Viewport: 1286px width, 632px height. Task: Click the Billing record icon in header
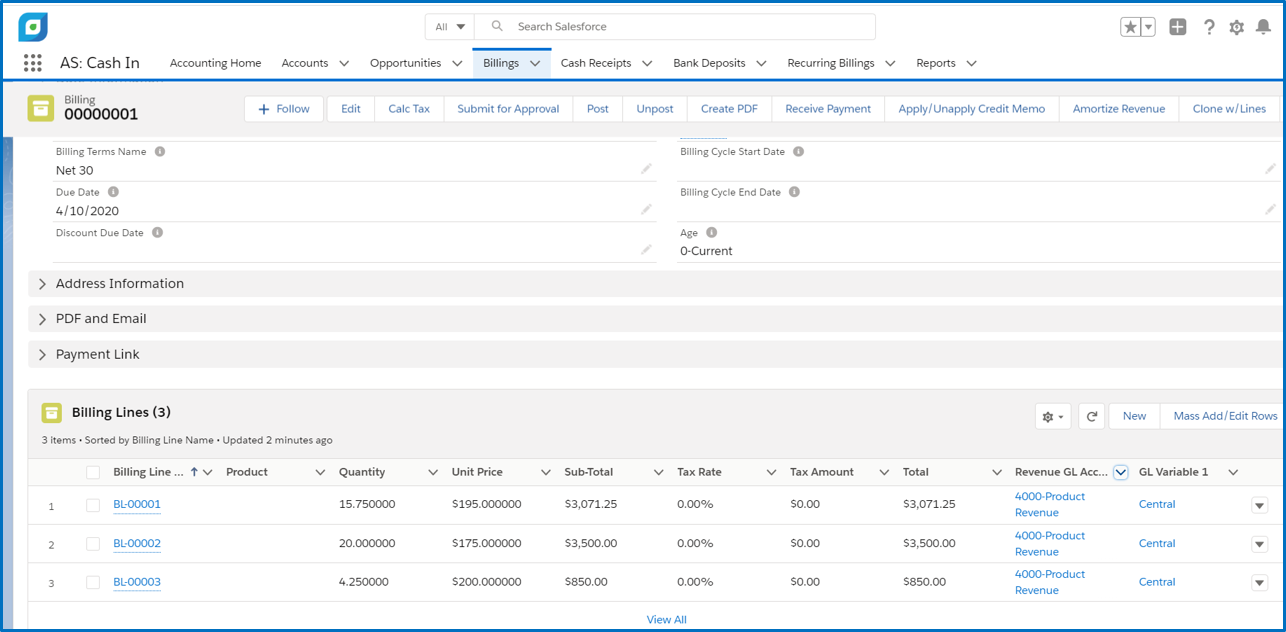[x=41, y=108]
